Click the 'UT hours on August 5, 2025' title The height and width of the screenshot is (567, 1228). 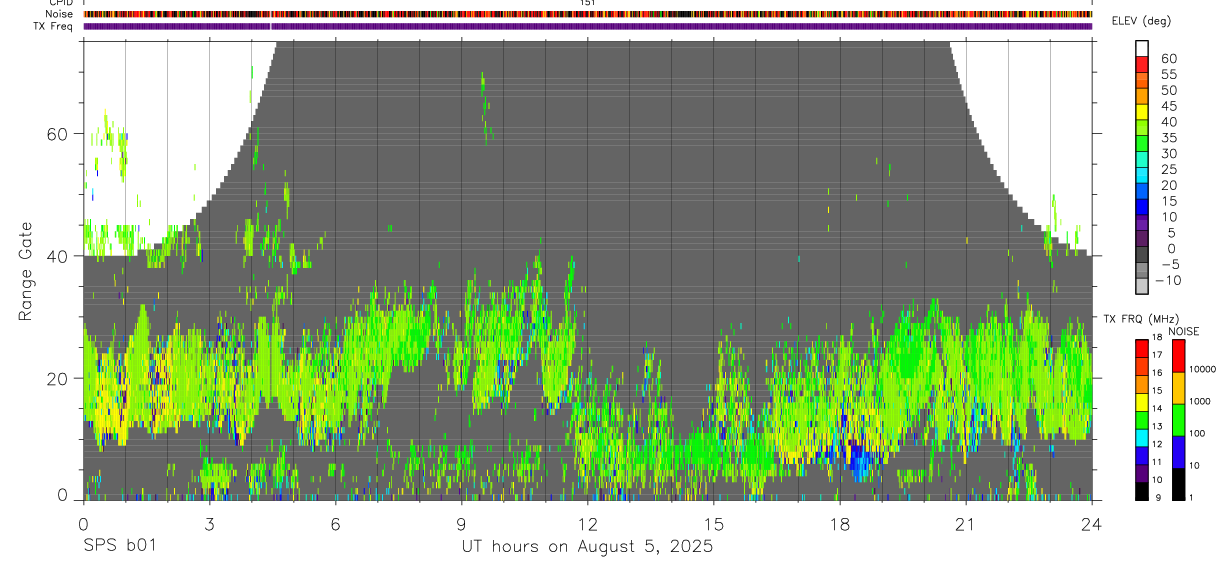pyautogui.click(x=587, y=547)
